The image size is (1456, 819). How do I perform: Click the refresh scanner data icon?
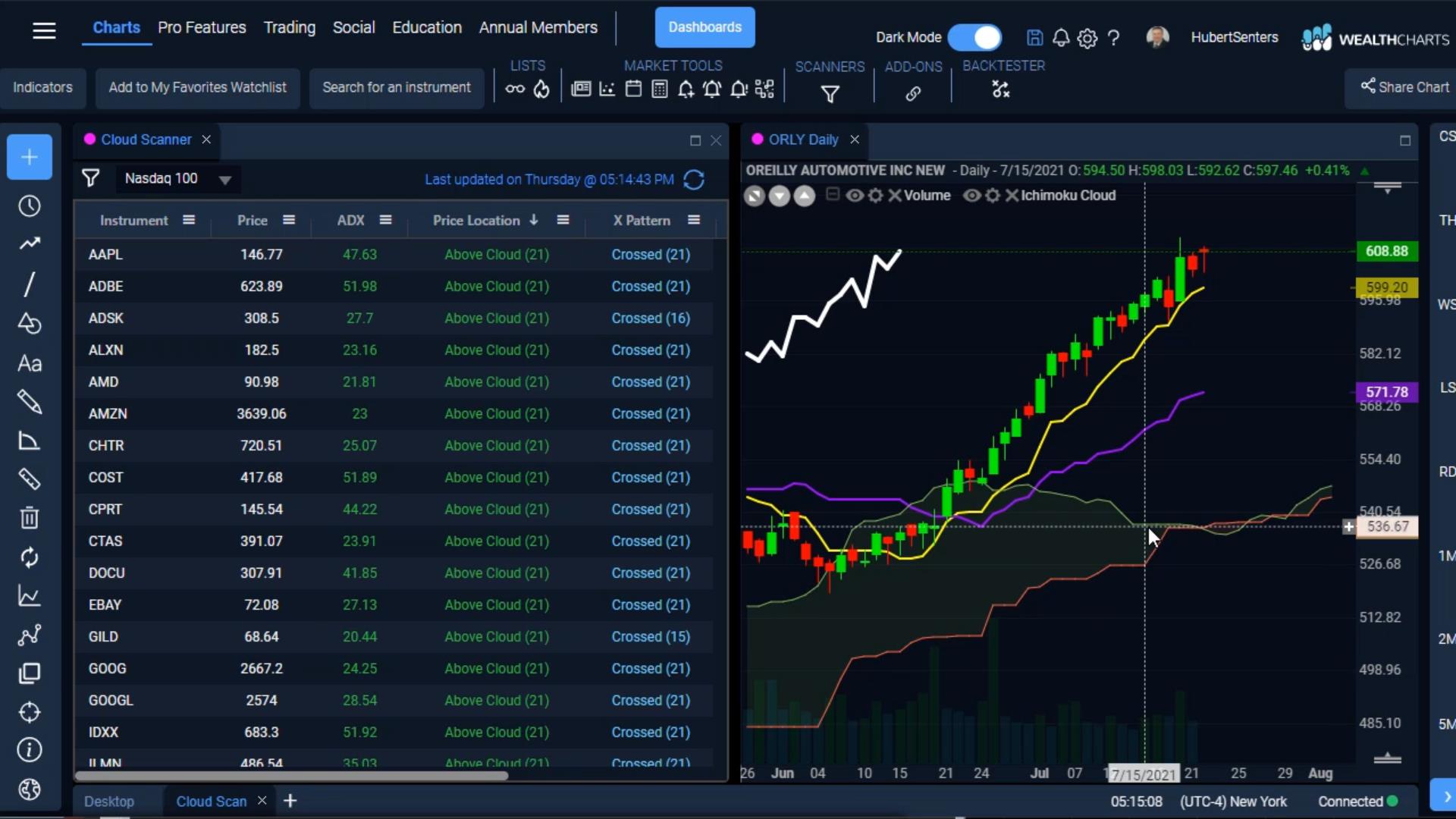tap(693, 180)
